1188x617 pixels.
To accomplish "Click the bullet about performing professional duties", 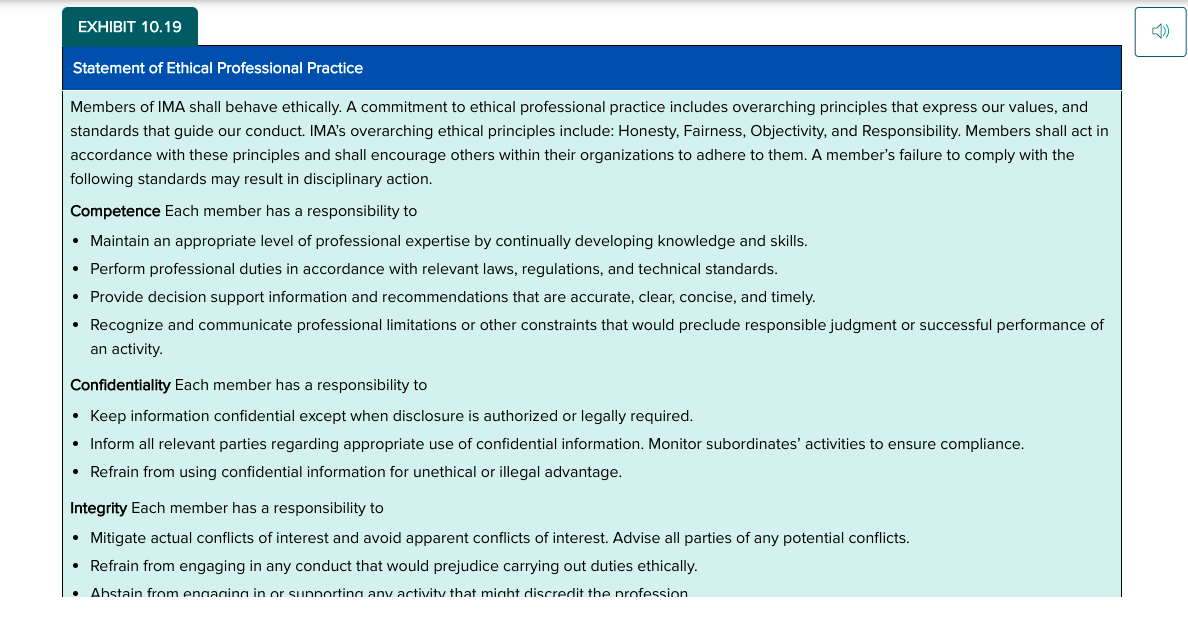I will click(433, 269).
